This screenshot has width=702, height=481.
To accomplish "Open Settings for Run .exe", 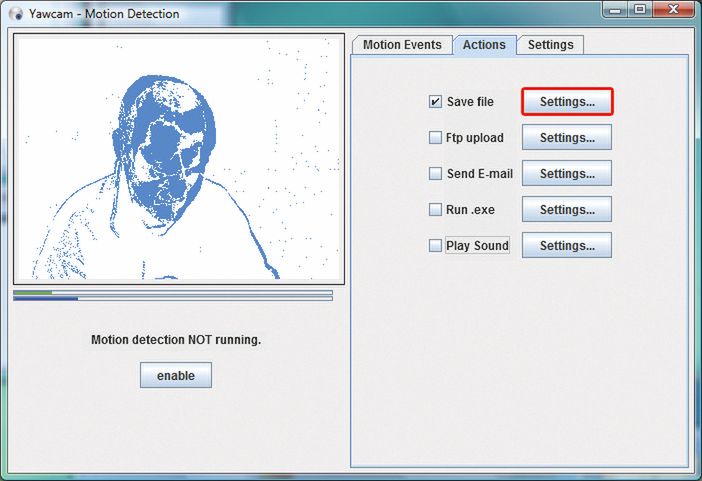I will pyautogui.click(x=567, y=210).
